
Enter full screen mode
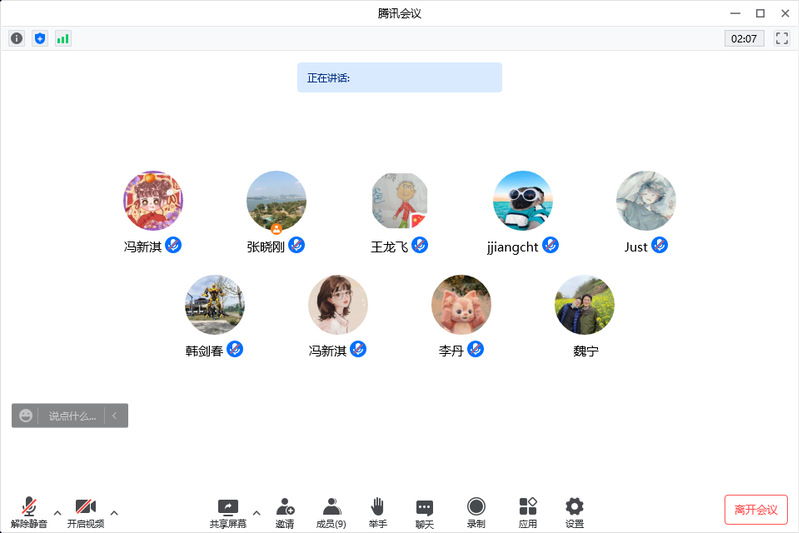point(782,39)
